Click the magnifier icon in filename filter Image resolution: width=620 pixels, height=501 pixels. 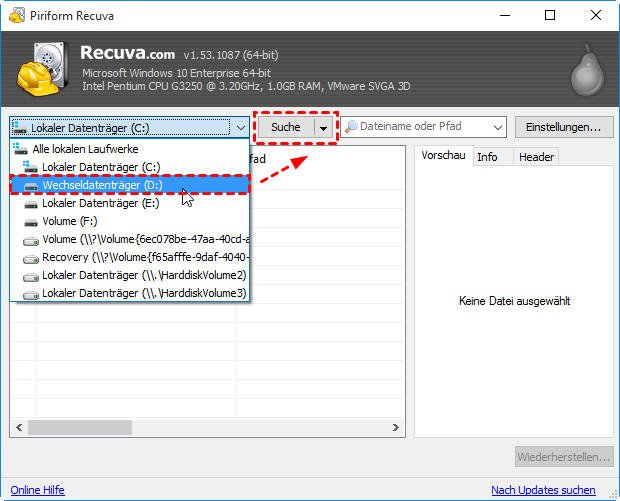tap(351, 127)
